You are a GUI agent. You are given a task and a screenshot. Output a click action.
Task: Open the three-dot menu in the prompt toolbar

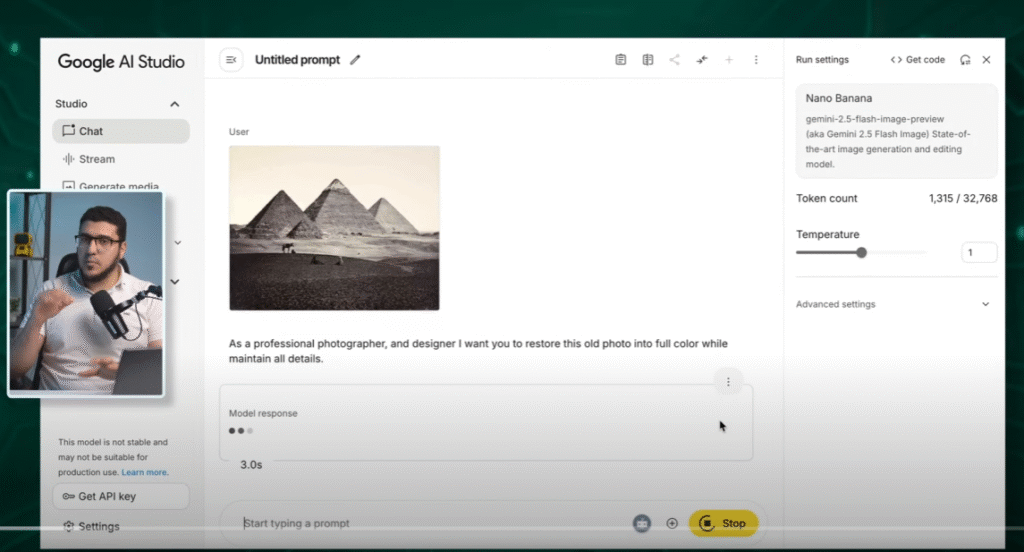coord(756,60)
